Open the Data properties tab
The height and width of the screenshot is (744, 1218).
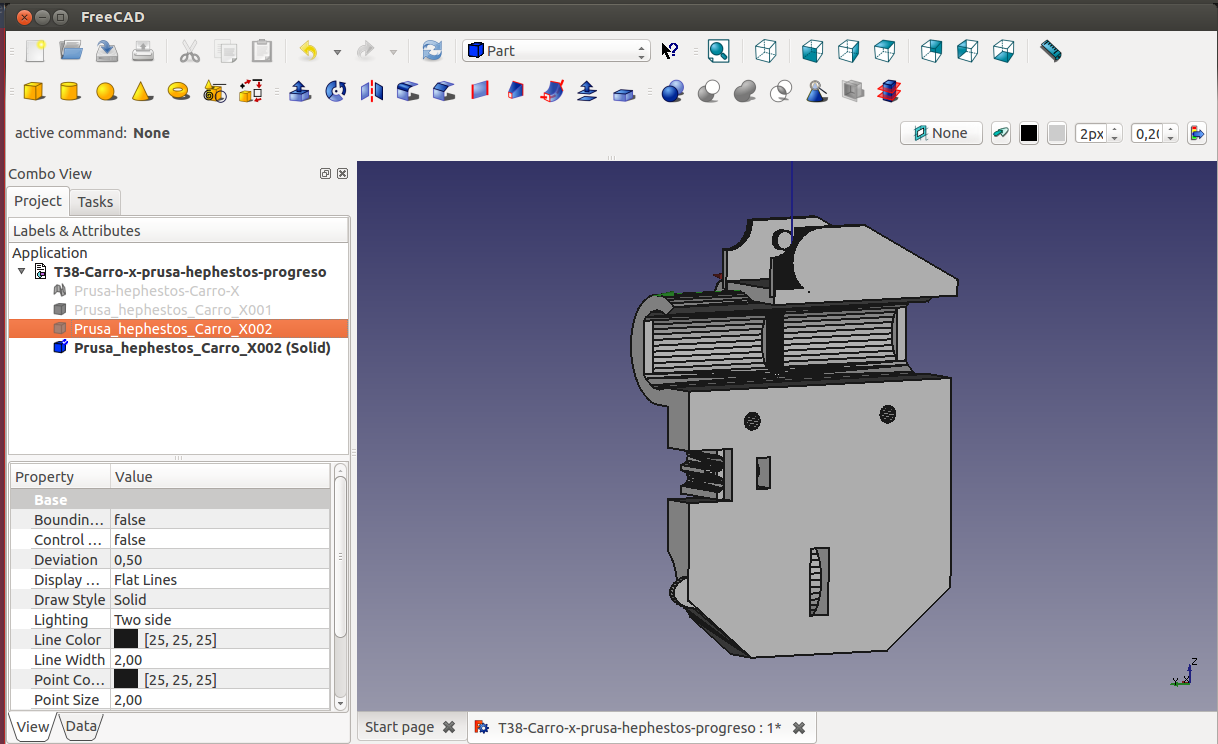(x=81, y=727)
